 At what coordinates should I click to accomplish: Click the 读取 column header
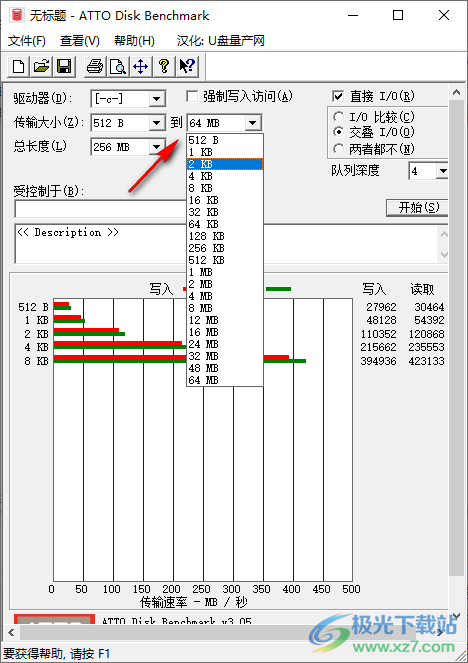pos(422,290)
